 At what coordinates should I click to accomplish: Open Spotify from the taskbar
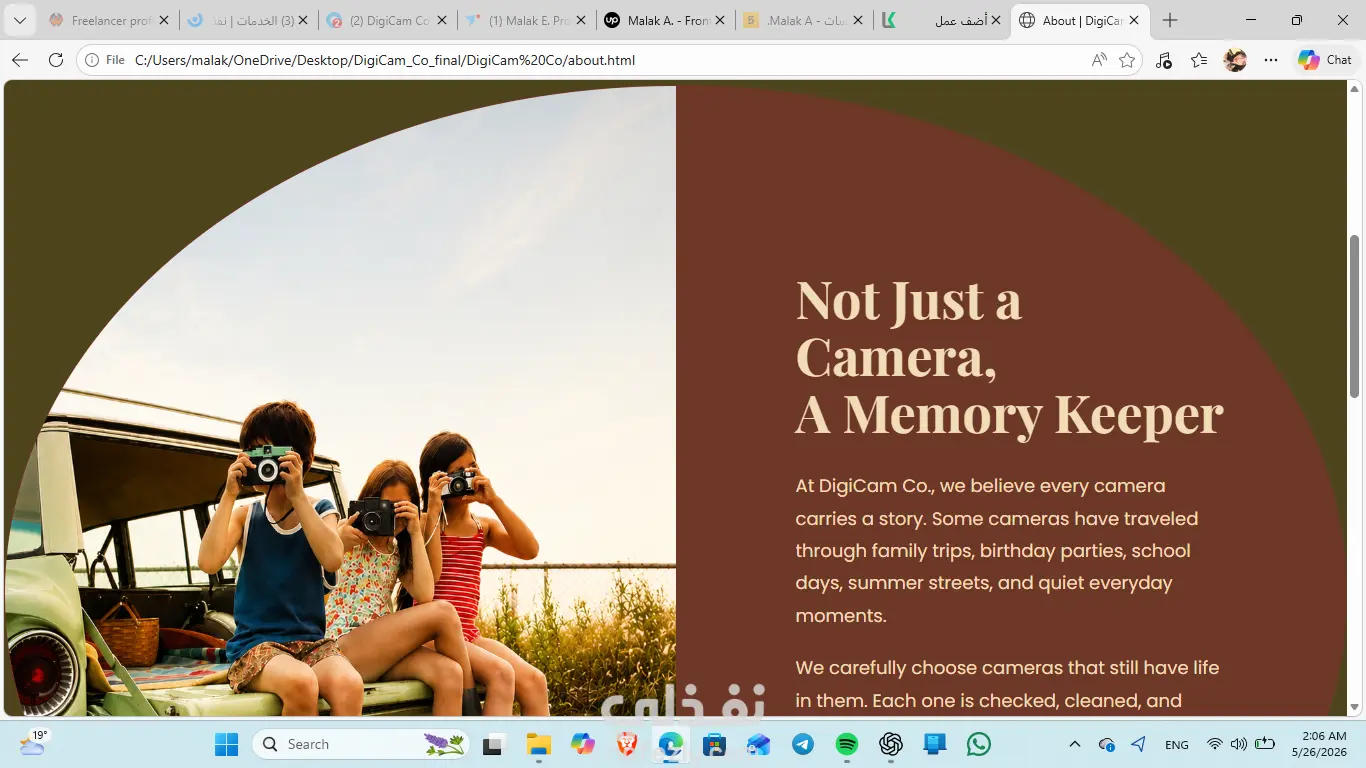(847, 744)
